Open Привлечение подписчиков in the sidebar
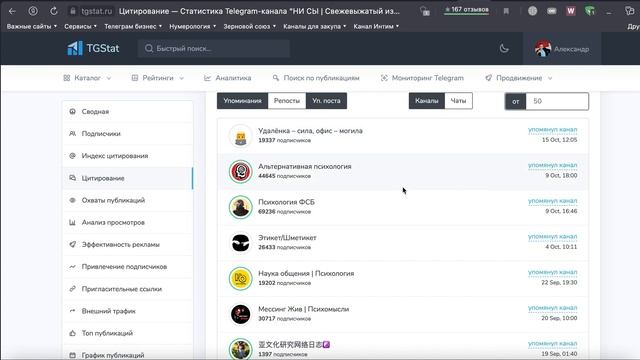 tap(127, 267)
